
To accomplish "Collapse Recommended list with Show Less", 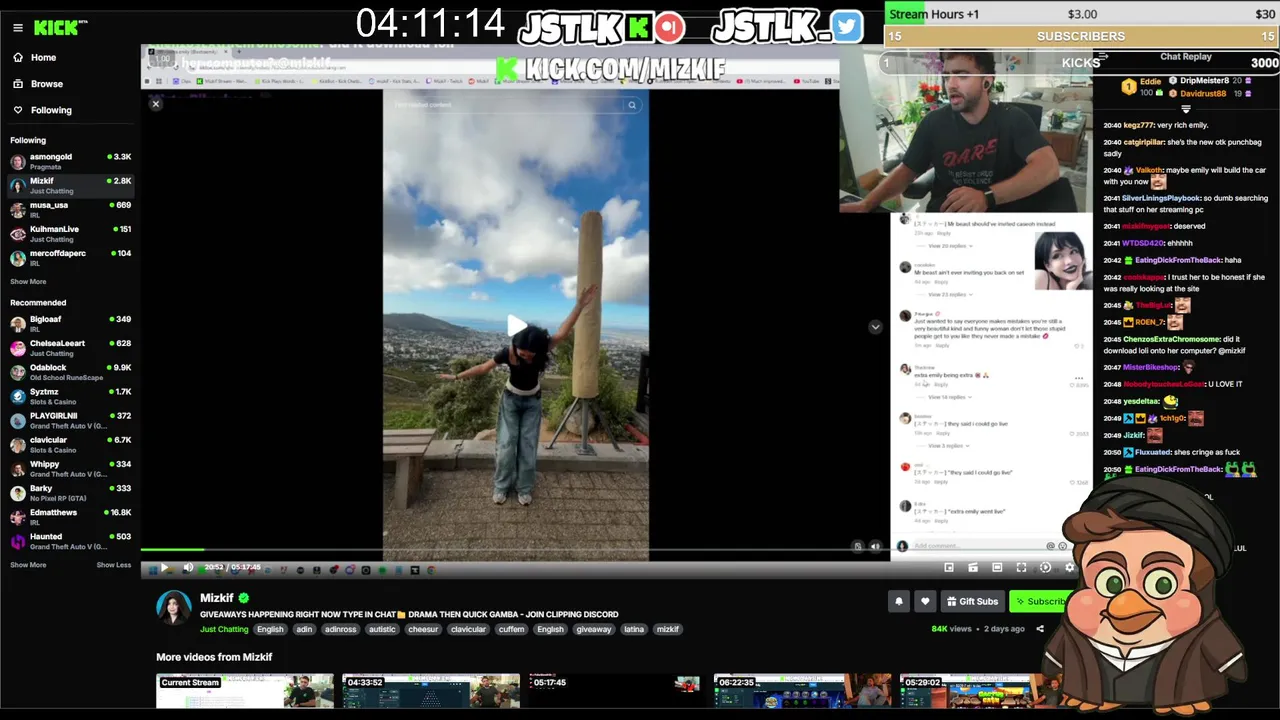I will click(113, 565).
